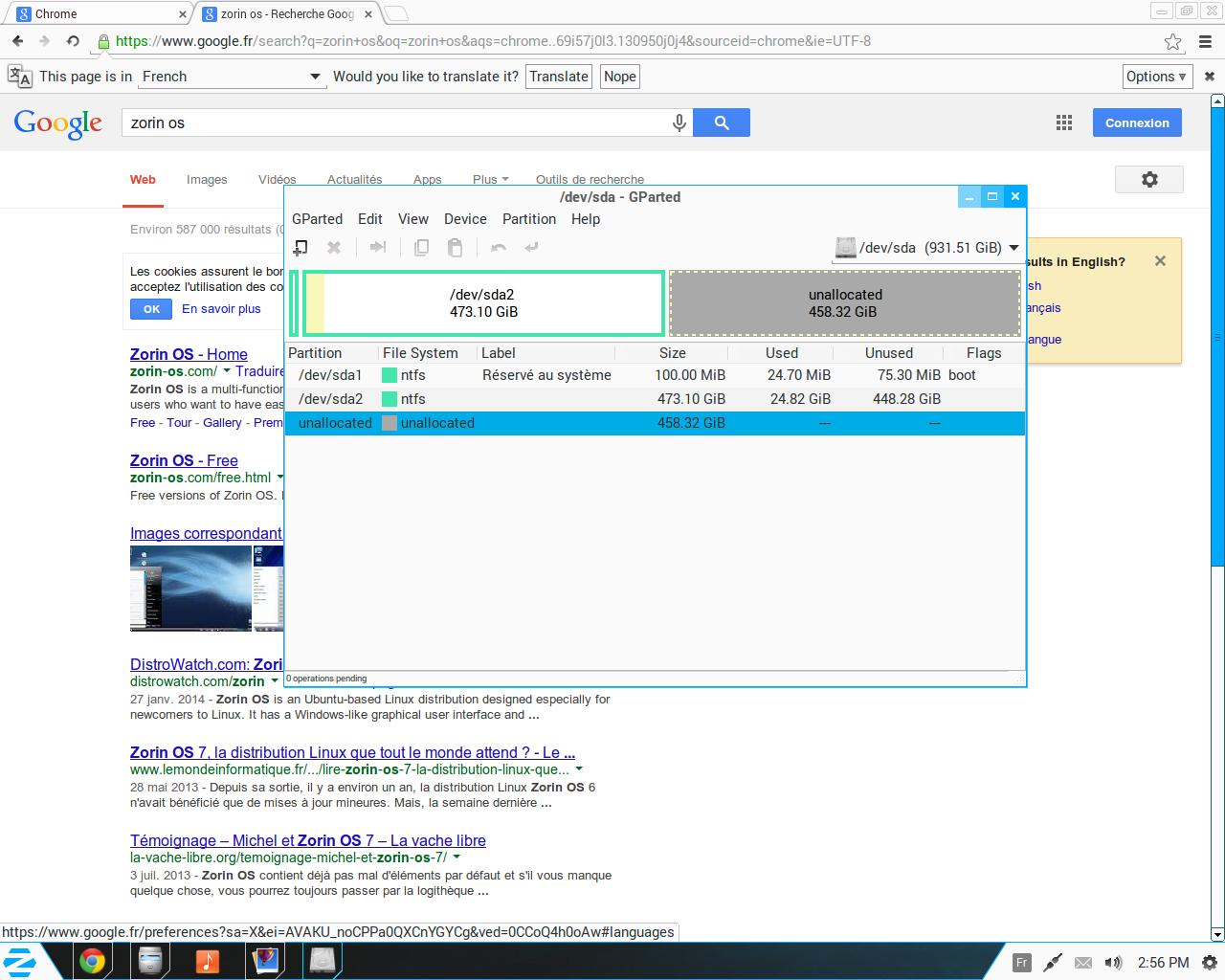Select the /dev/sda2 block in the disk map
The height and width of the screenshot is (980, 1225).
[483, 303]
